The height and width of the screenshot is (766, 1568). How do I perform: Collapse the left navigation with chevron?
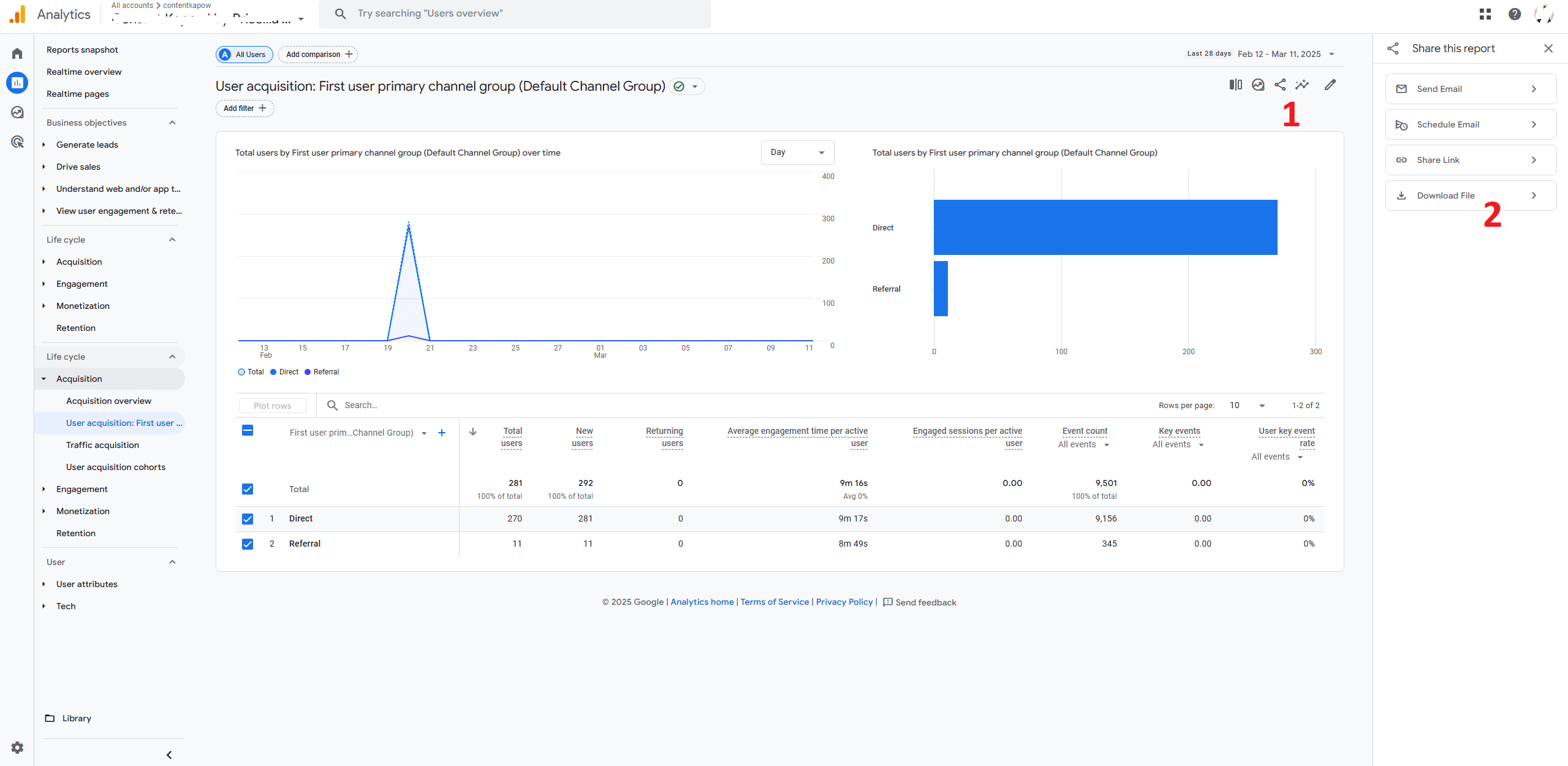pyautogui.click(x=169, y=755)
